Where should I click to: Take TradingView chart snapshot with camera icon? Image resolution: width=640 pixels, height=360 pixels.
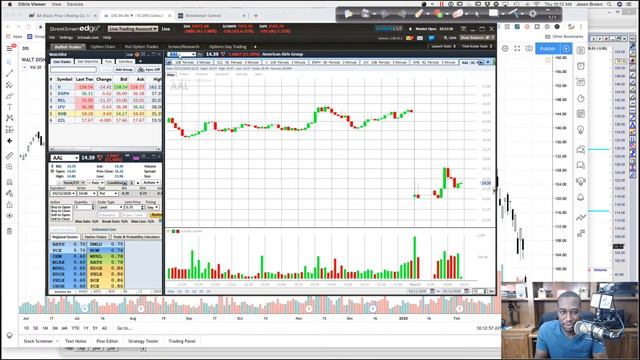click(529, 49)
